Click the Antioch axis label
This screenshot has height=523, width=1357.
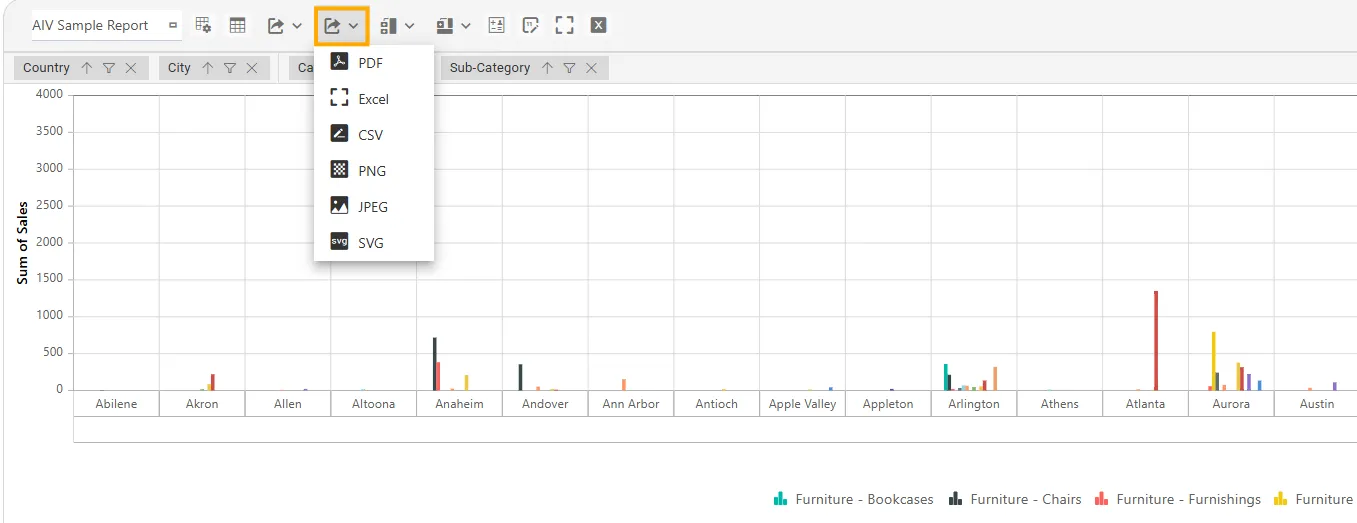point(717,404)
